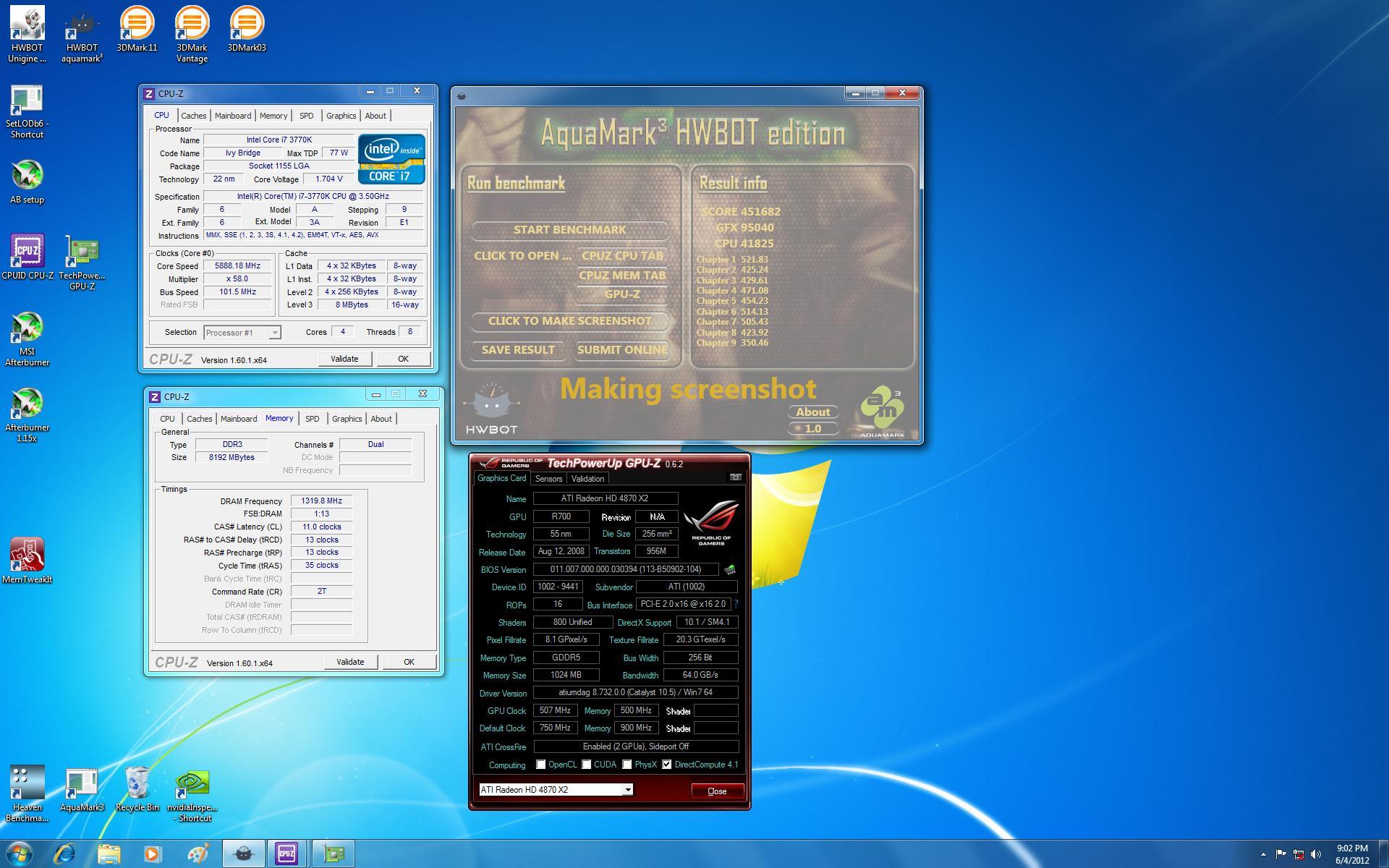Open HWBOT Unigine desktop shortcut
1389x868 pixels.
tap(27, 34)
